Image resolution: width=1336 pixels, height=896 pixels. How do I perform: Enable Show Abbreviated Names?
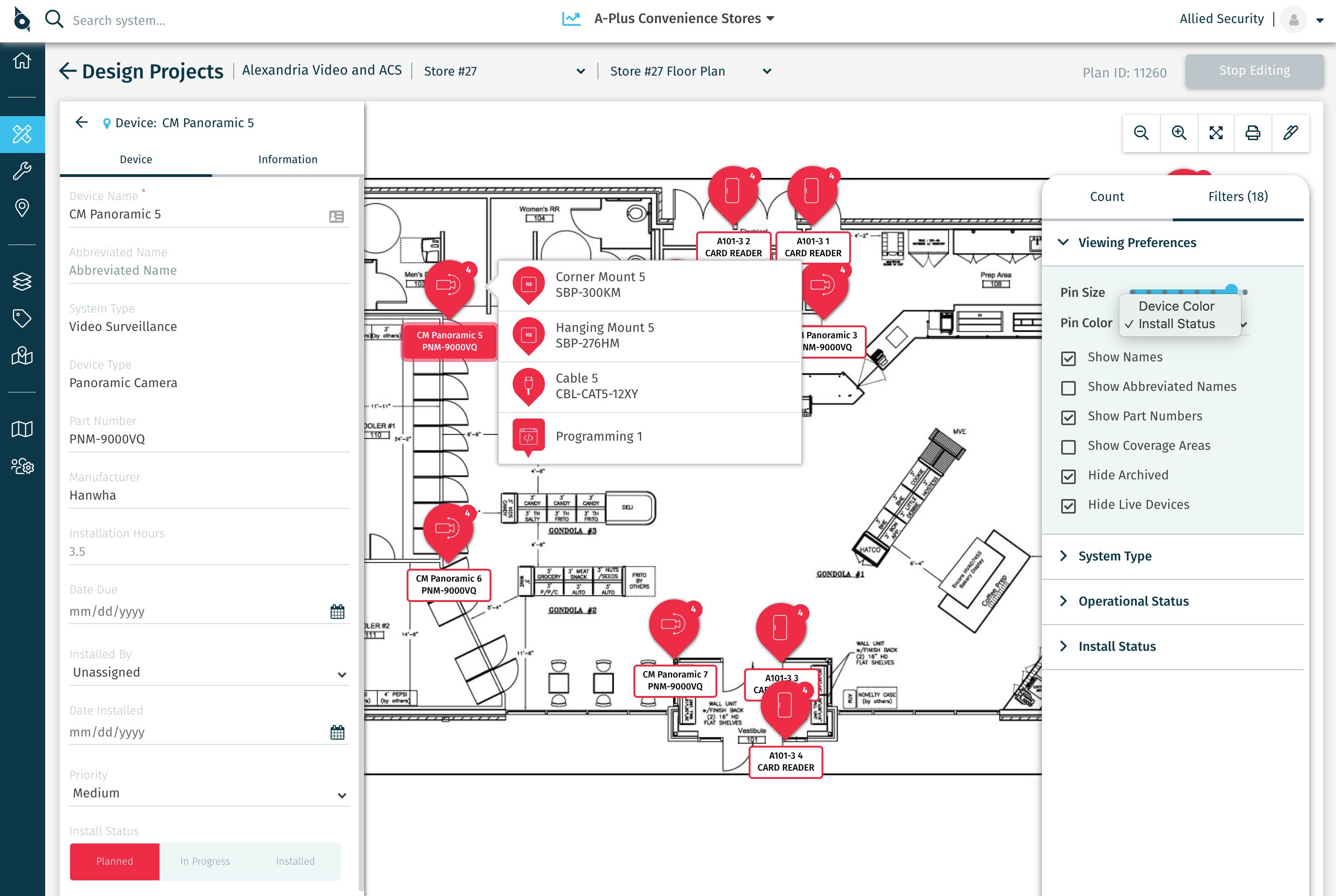1068,388
